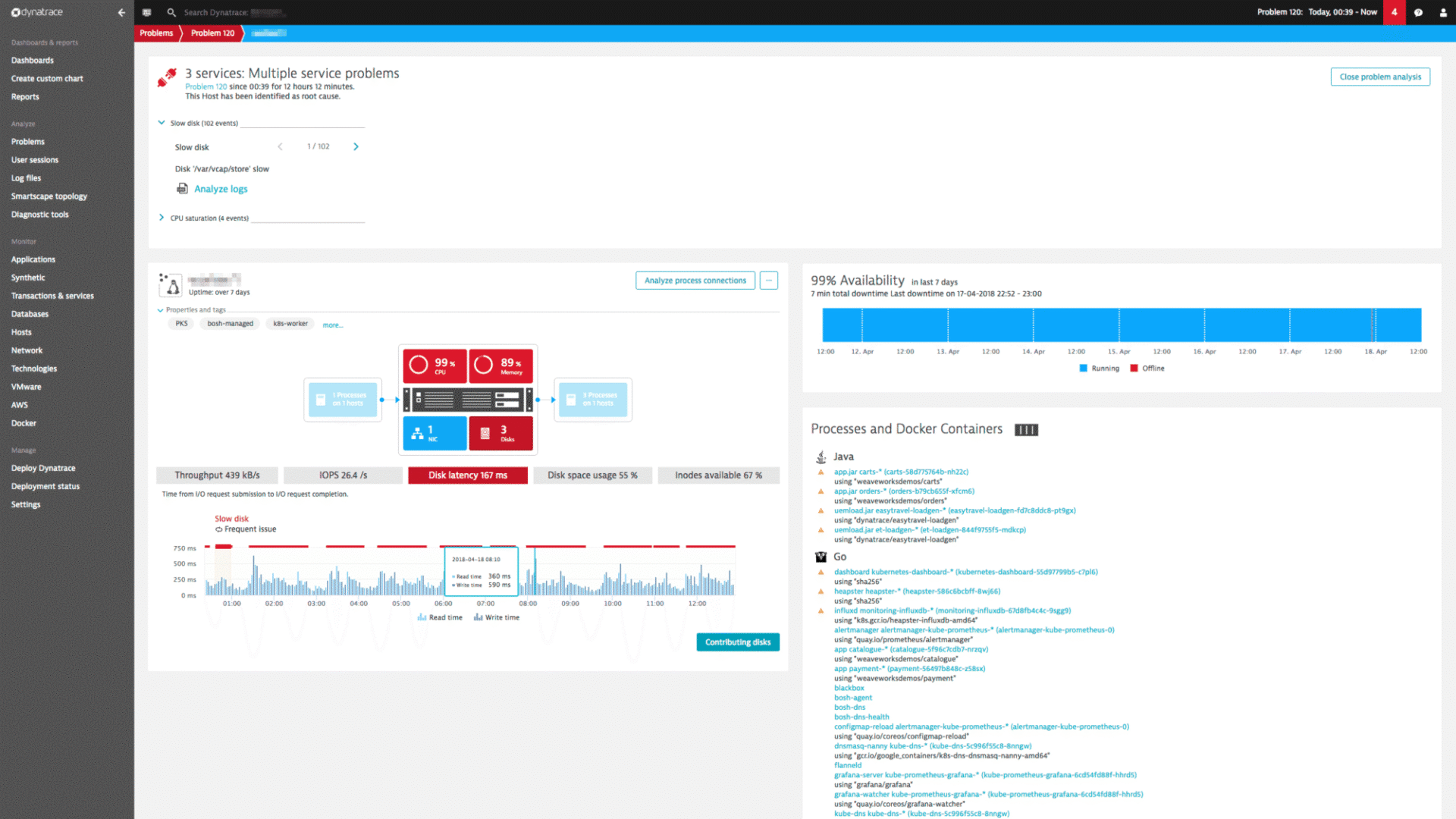This screenshot has width=1456, height=819.
Task: Click the 99% CPU gauge tile
Action: click(x=434, y=366)
